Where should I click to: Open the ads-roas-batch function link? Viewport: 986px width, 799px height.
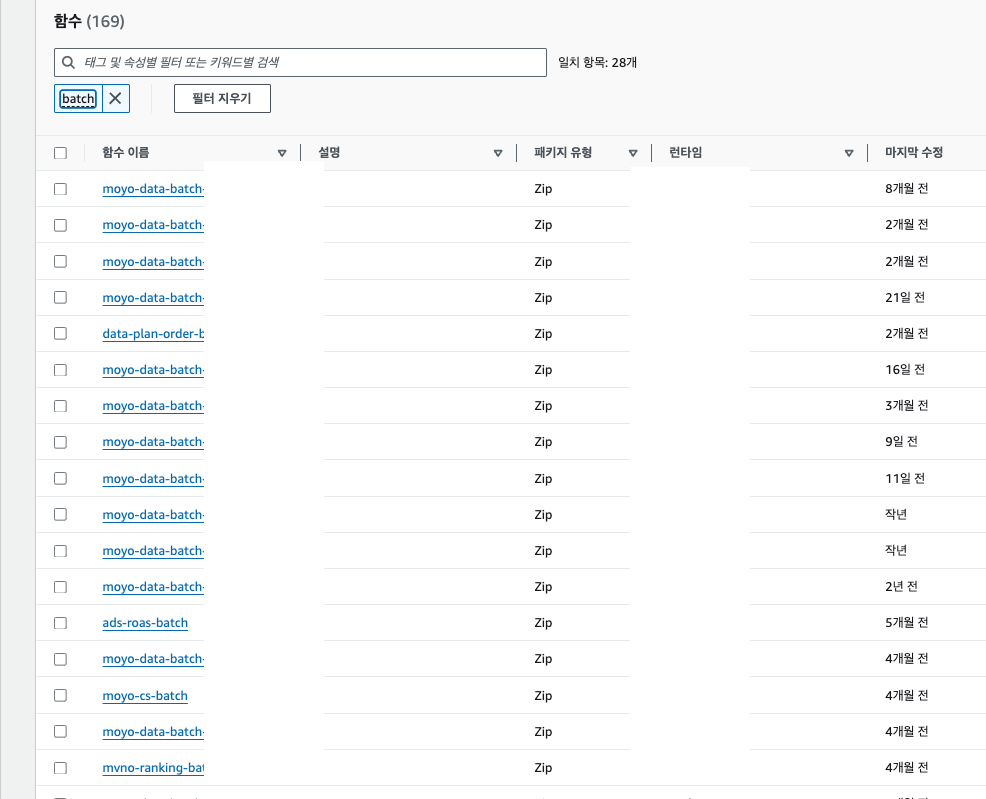tap(145, 623)
